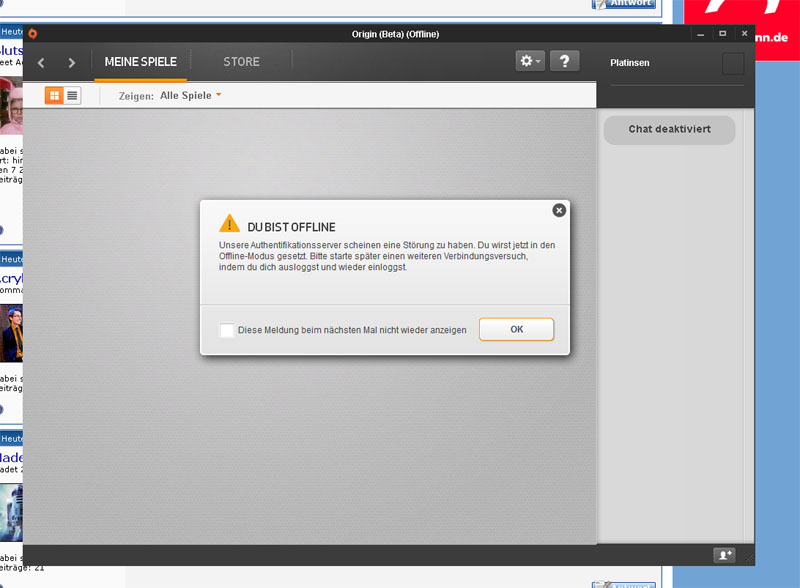
Task: Open the forum avatar showing a robot
Action: (11, 512)
